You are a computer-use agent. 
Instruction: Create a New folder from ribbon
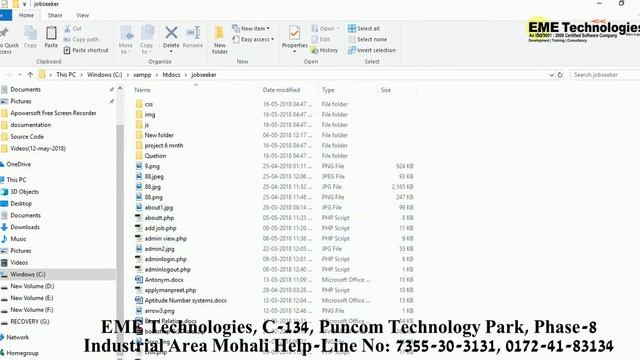pyautogui.click(x=220, y=40)
